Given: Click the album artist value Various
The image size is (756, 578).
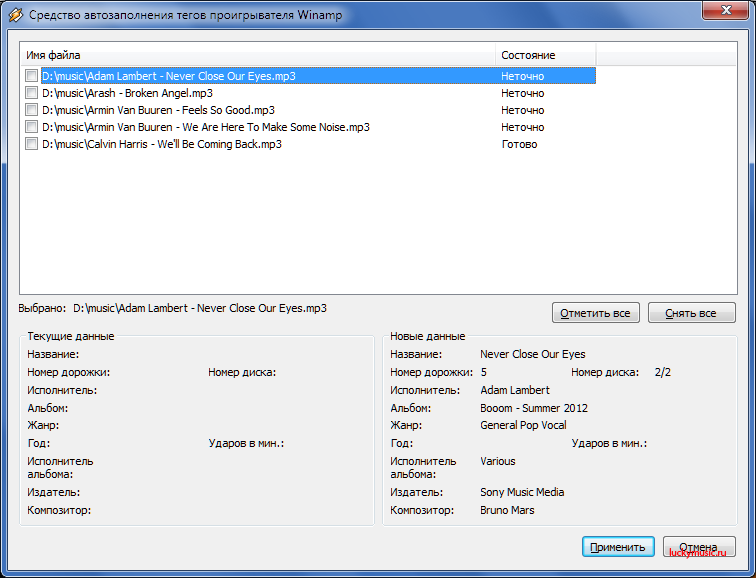Looking at the screenshot, I should (498, 461).
